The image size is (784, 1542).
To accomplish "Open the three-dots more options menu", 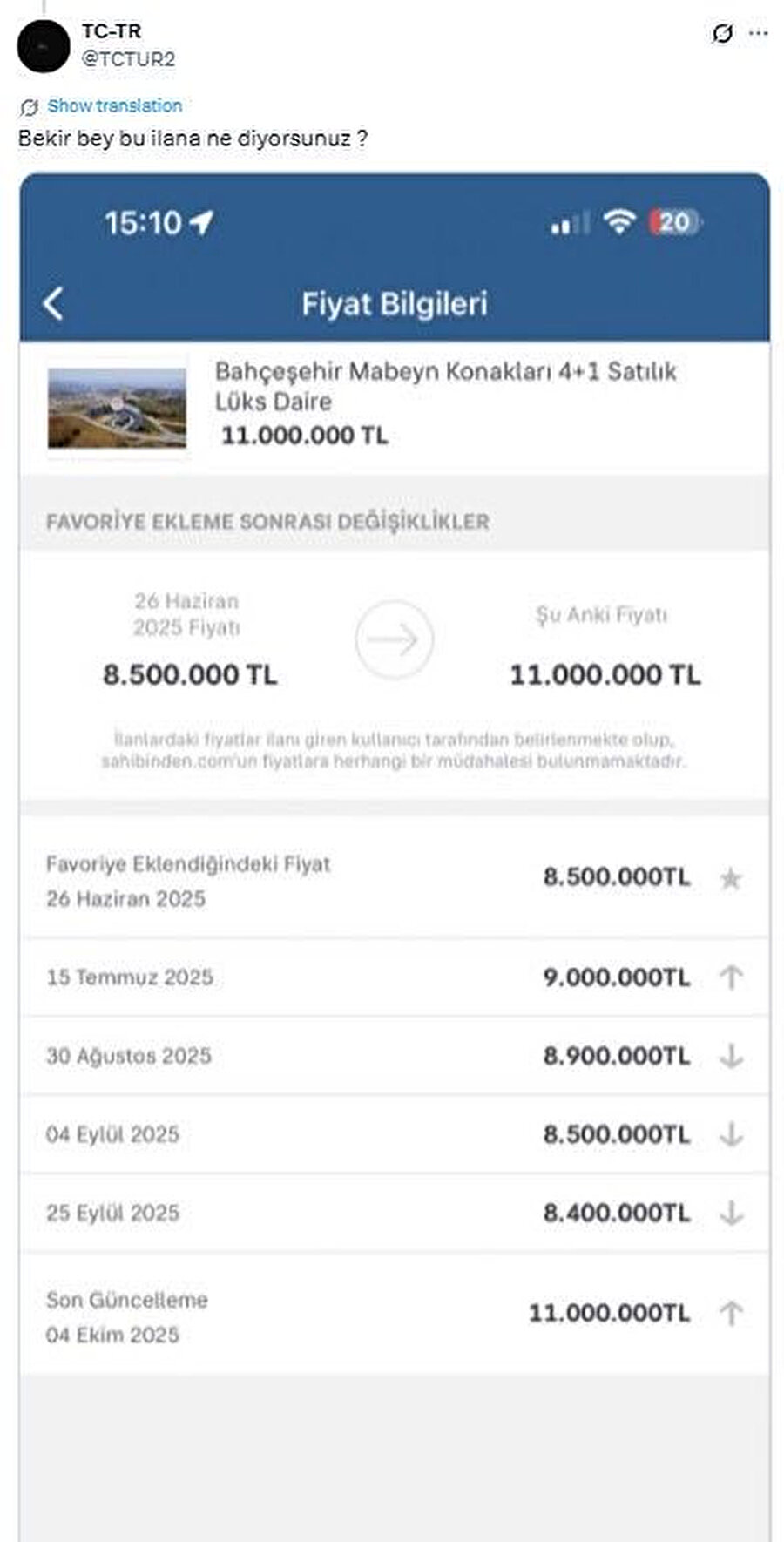I will tap(759, 34).
